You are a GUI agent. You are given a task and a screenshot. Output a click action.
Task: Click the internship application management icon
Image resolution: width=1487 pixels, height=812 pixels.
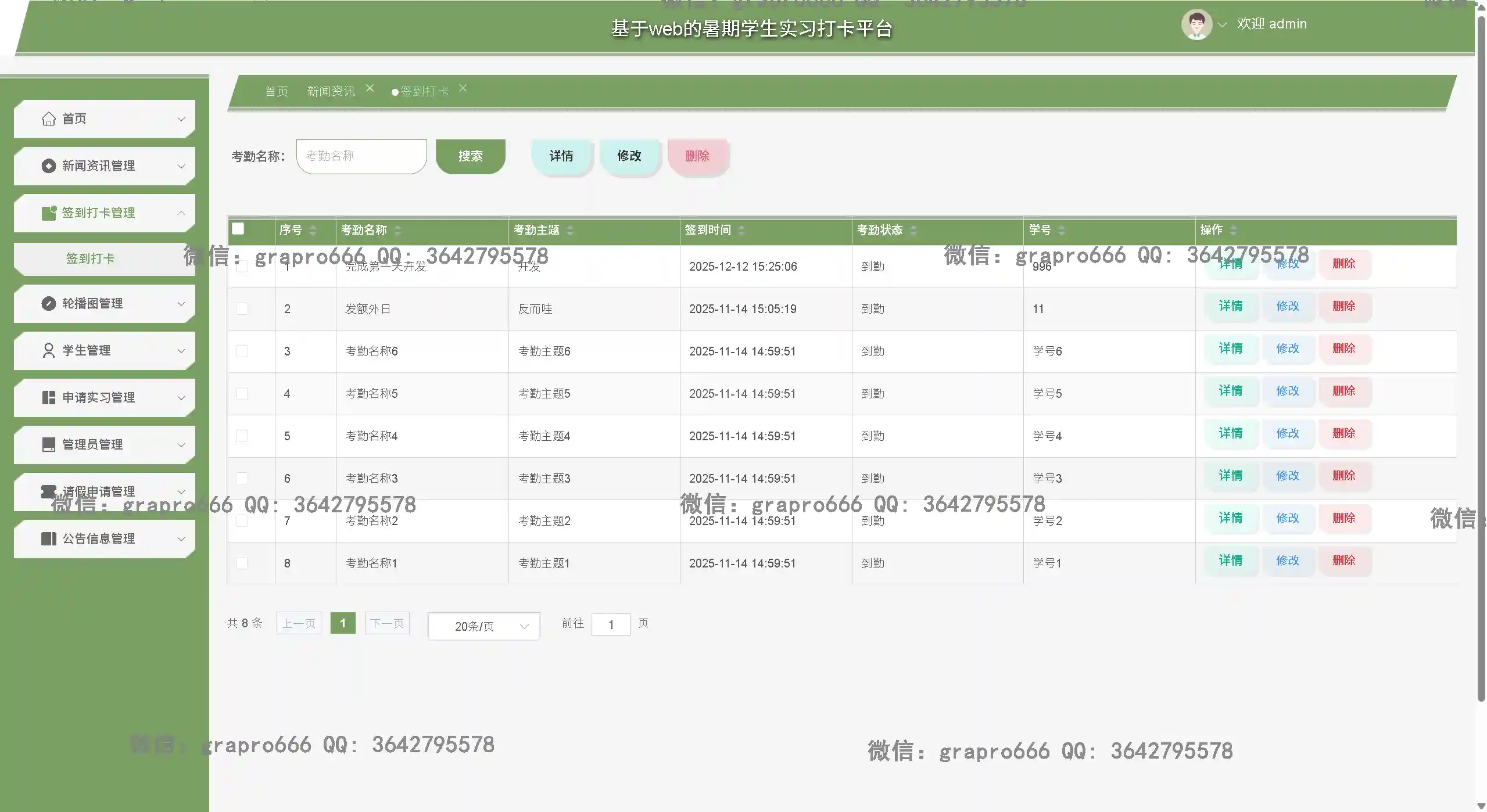49,398
